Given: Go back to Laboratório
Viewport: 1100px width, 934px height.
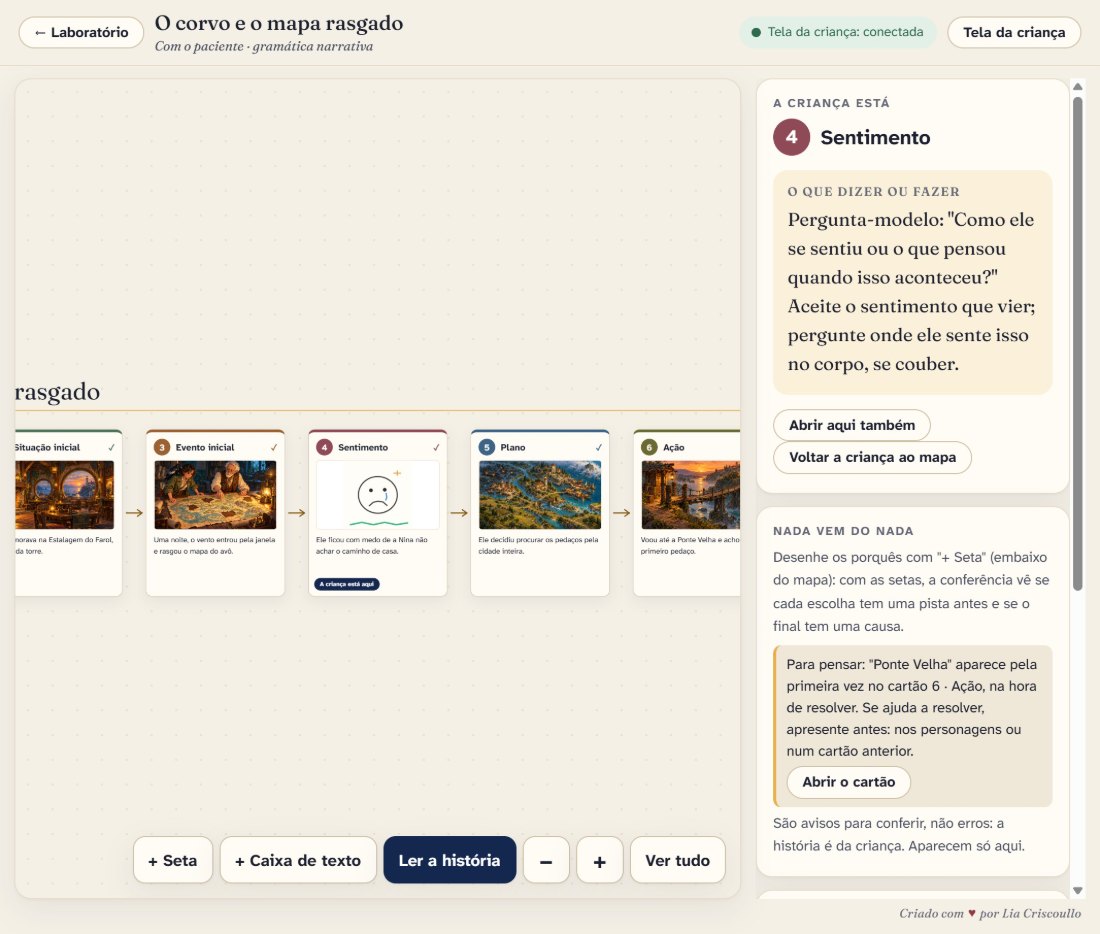Looking at the screenshot, I should click(x=81, y=32).
